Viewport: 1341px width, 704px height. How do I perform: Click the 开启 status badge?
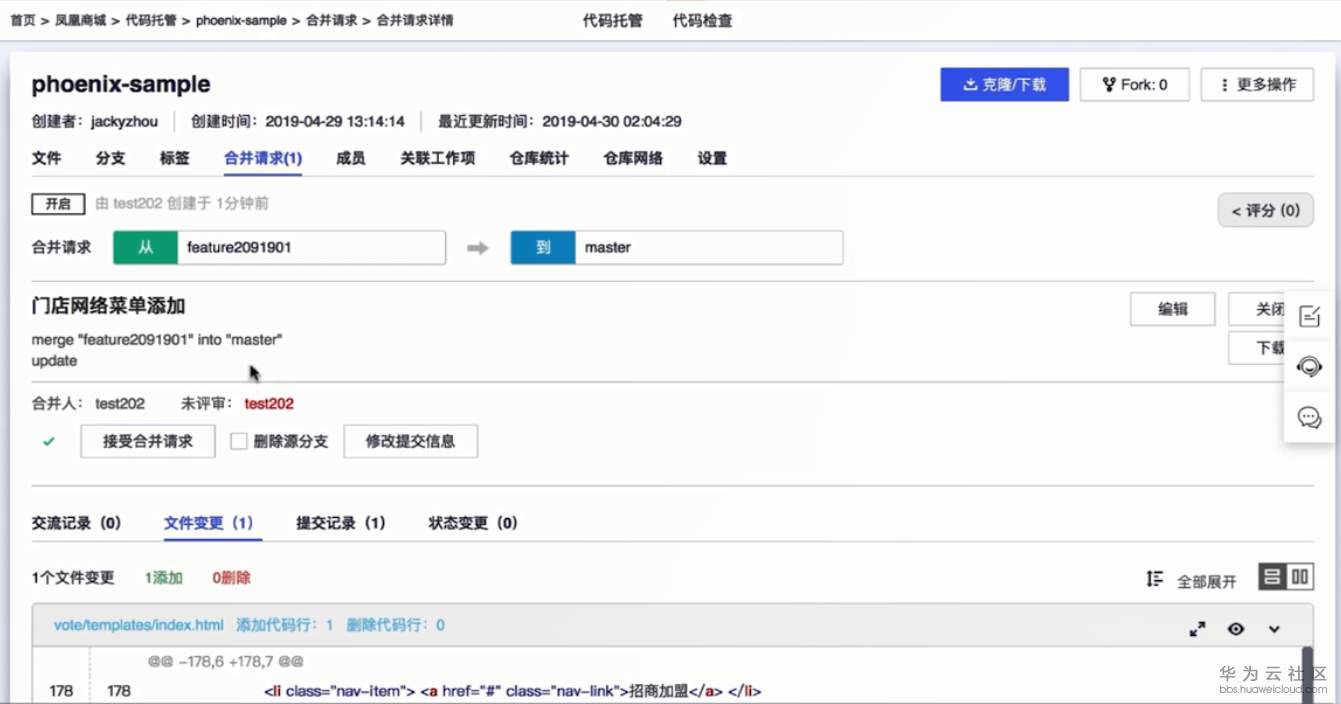58,204
